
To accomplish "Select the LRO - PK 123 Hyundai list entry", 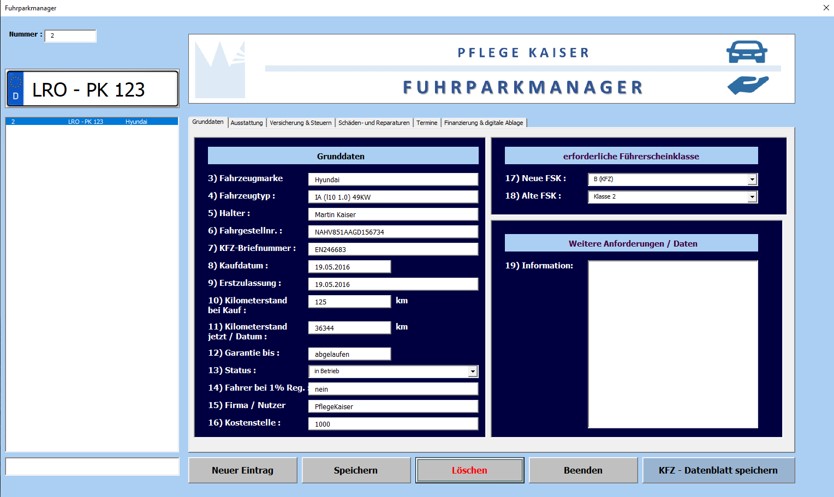I will click(x=92, y=122).
